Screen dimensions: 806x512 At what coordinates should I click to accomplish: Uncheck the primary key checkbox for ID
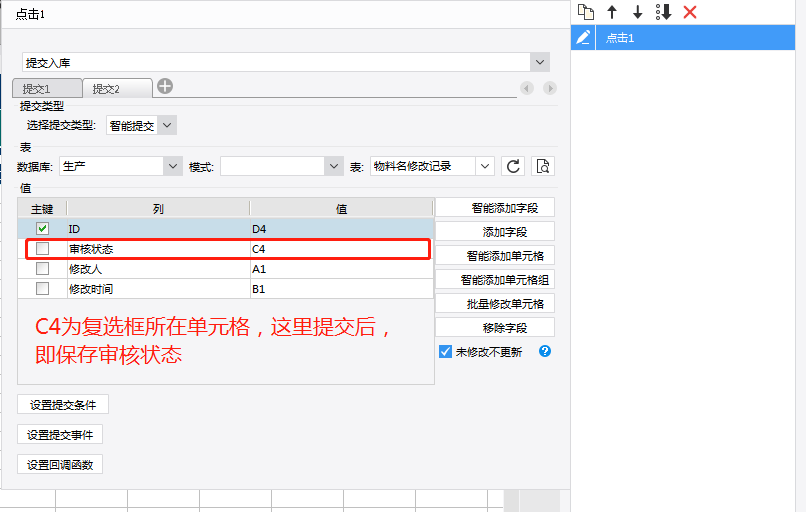pos(43,228)
